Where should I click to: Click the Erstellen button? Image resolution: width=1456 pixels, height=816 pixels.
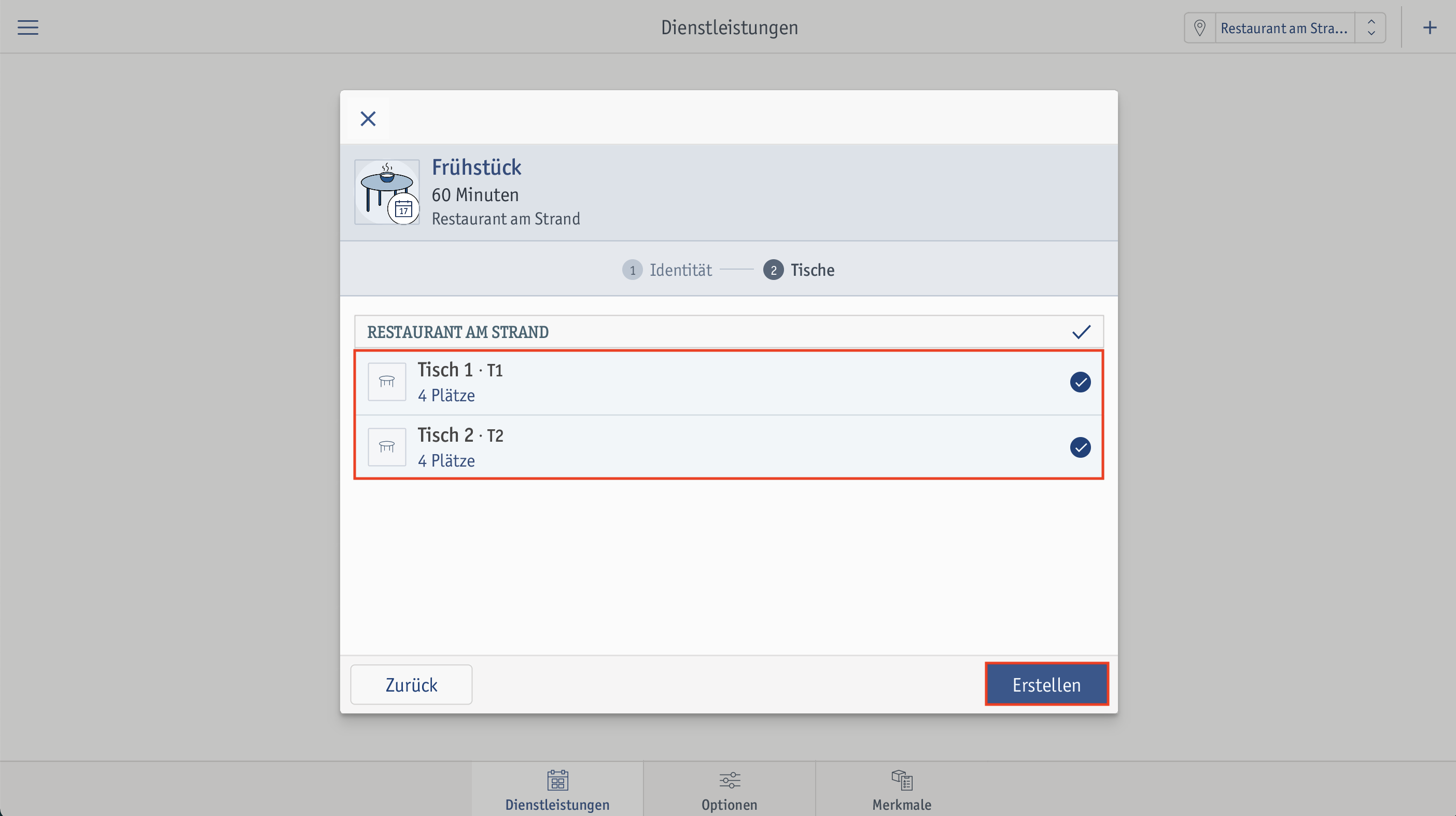coord(1046,684)
